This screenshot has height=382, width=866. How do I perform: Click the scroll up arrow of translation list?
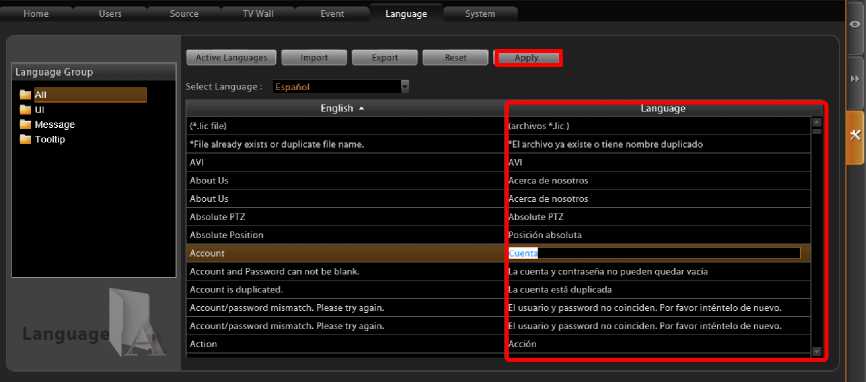(x=817, y=123)
